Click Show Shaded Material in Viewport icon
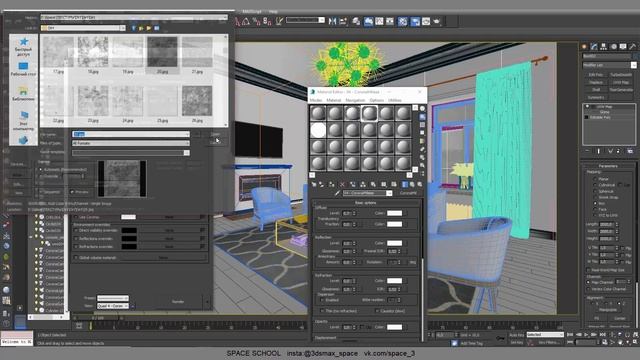 click(404, 184)
